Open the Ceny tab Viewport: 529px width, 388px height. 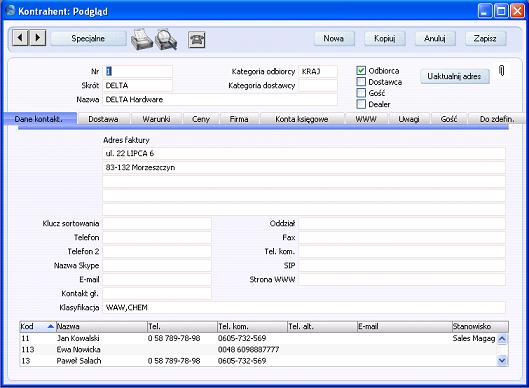(201, 119)
